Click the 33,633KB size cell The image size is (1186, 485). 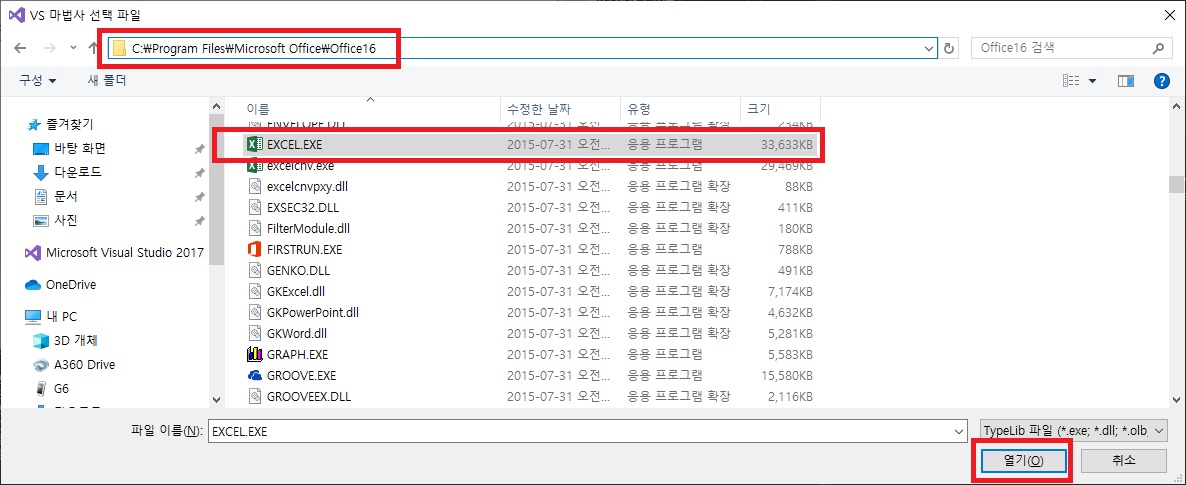click(x=787, y=144)
